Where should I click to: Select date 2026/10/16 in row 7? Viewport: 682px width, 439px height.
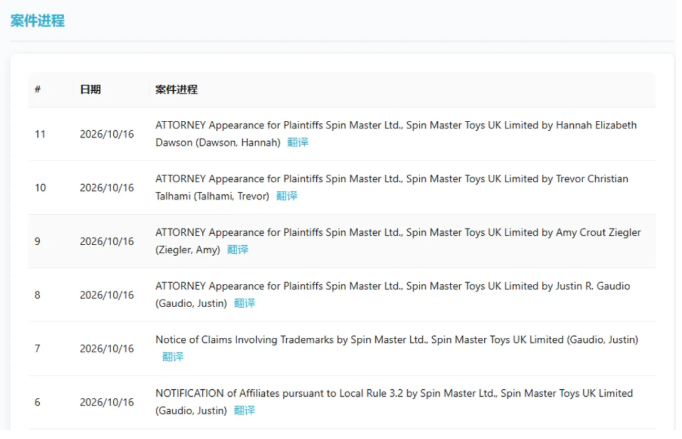[107, 349]
